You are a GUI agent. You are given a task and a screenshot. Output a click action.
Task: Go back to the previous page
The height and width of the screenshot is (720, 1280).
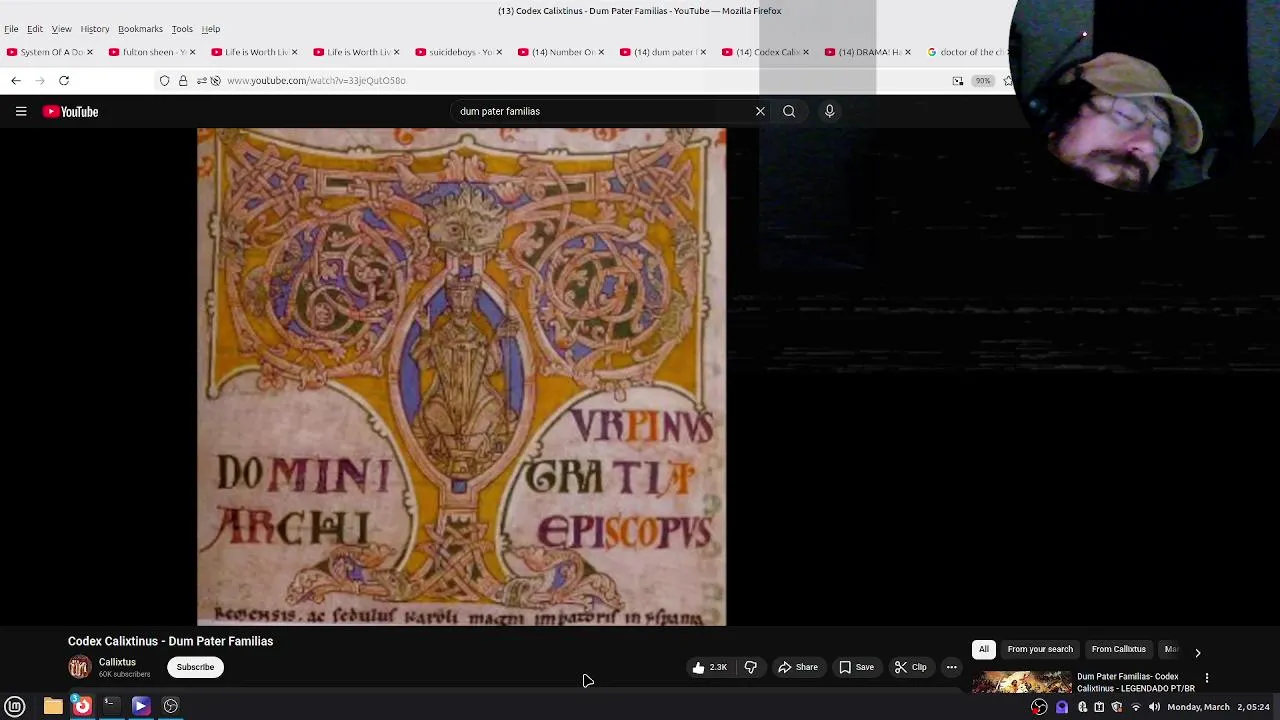pyautogui.click(x=15, y=80)
